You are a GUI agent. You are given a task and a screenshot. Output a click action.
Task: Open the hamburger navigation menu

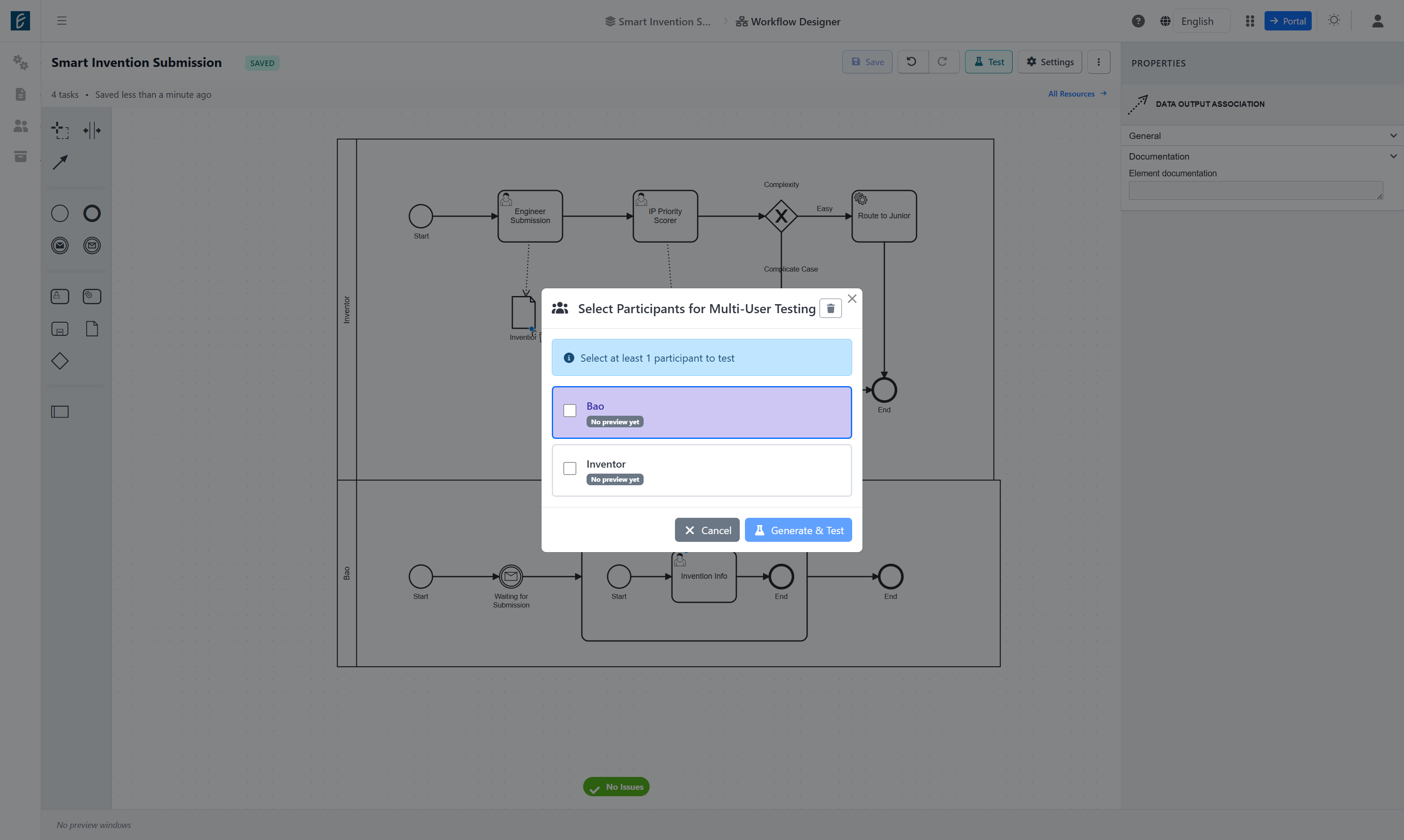click(62, 21)
